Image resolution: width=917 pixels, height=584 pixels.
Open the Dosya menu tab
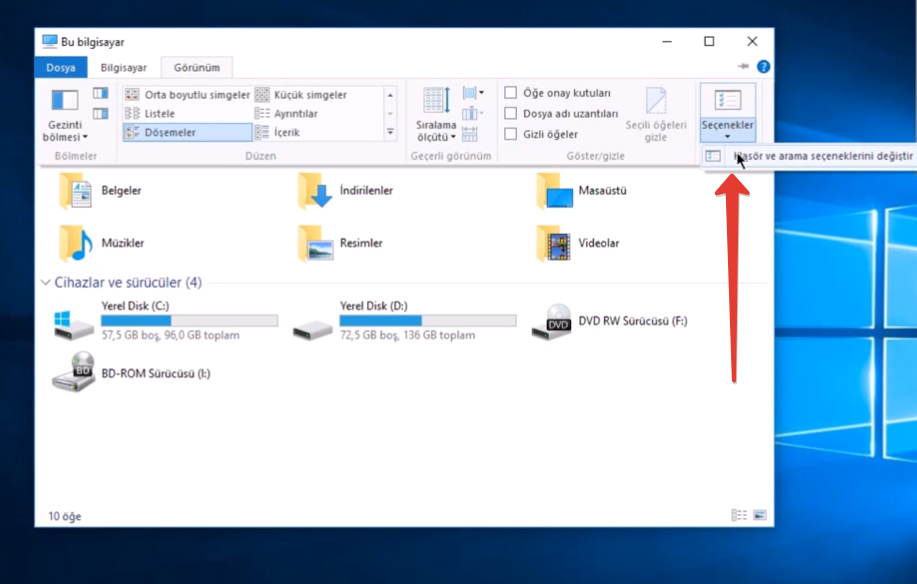pos(61,67)
